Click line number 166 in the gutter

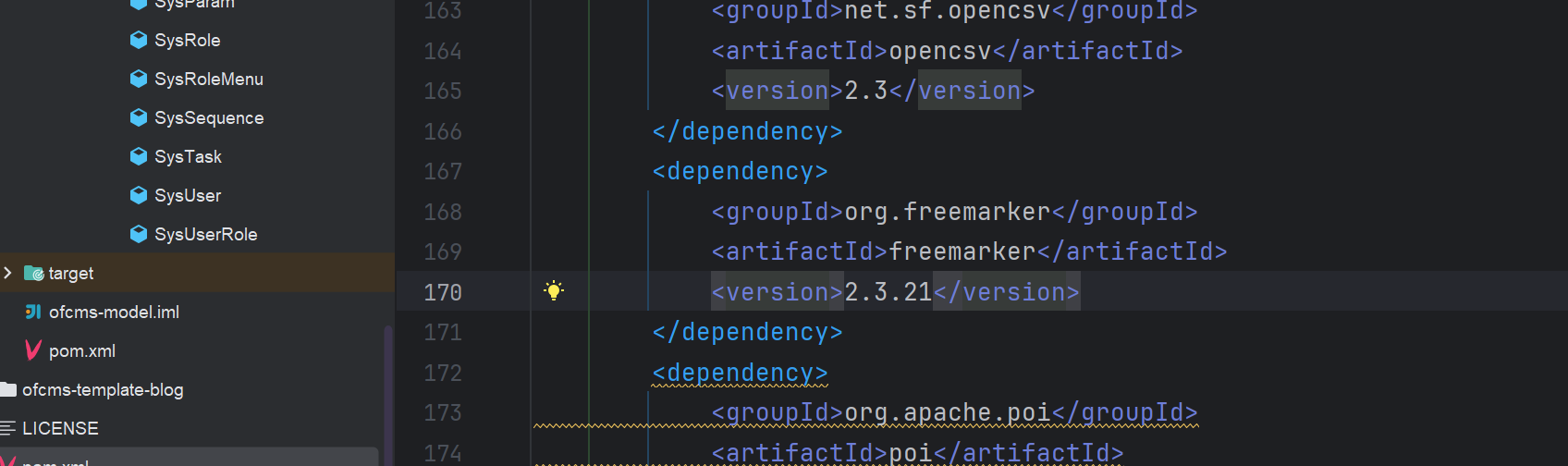click(x=443, y=131)
